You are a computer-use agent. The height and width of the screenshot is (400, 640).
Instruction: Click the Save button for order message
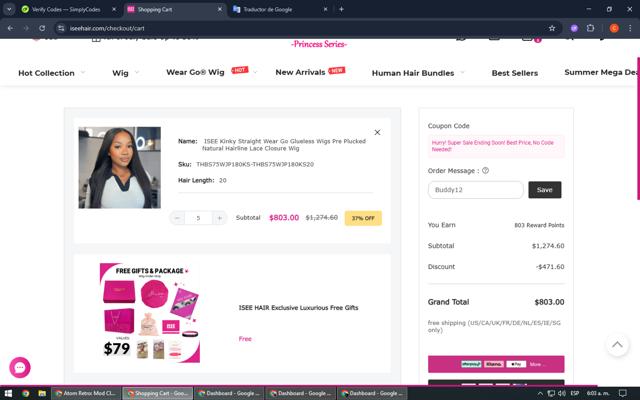pos(544,190)
